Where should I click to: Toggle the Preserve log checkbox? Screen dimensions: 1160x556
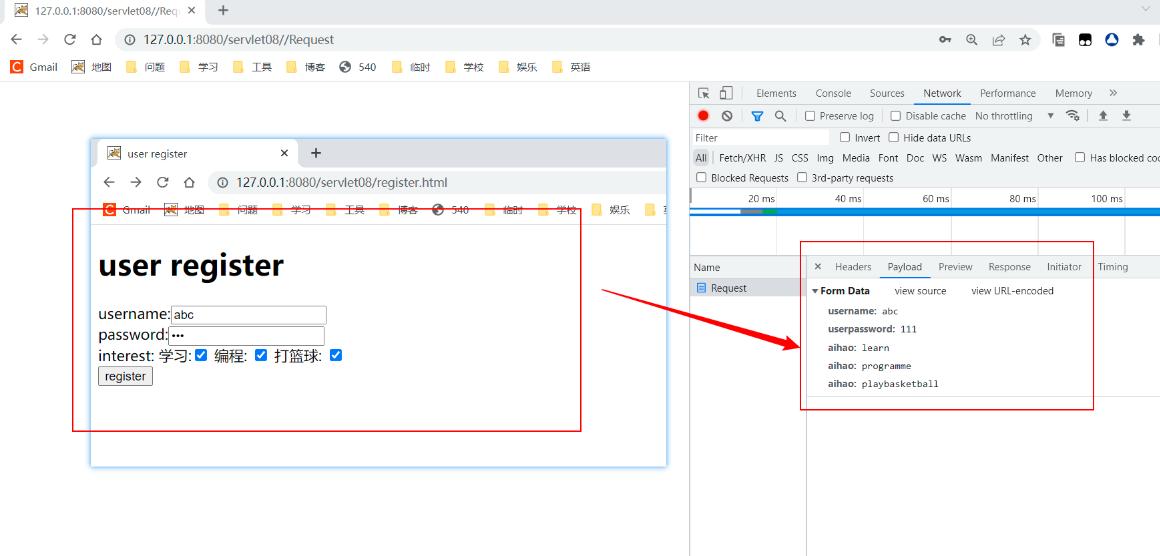[810, 116]
